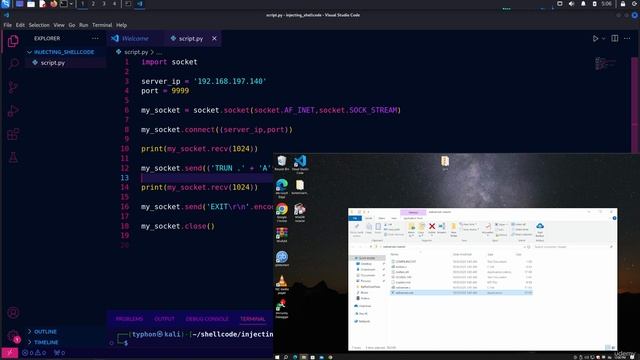Click the ports forwarded status bar item
The image size is (640, 360).
(x=59, y=353)
